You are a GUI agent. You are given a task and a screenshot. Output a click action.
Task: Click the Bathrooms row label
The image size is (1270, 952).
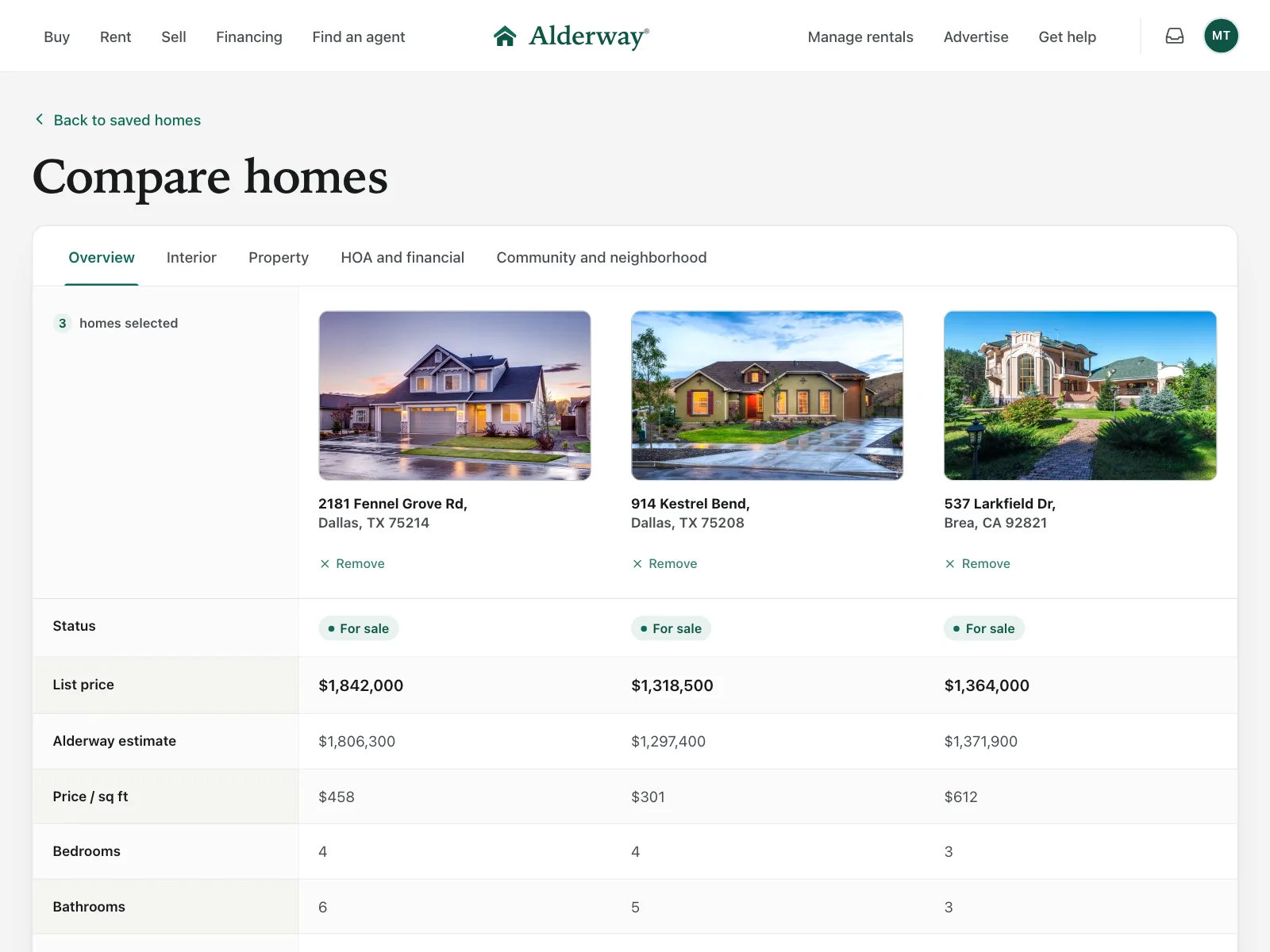coord(89,907)
